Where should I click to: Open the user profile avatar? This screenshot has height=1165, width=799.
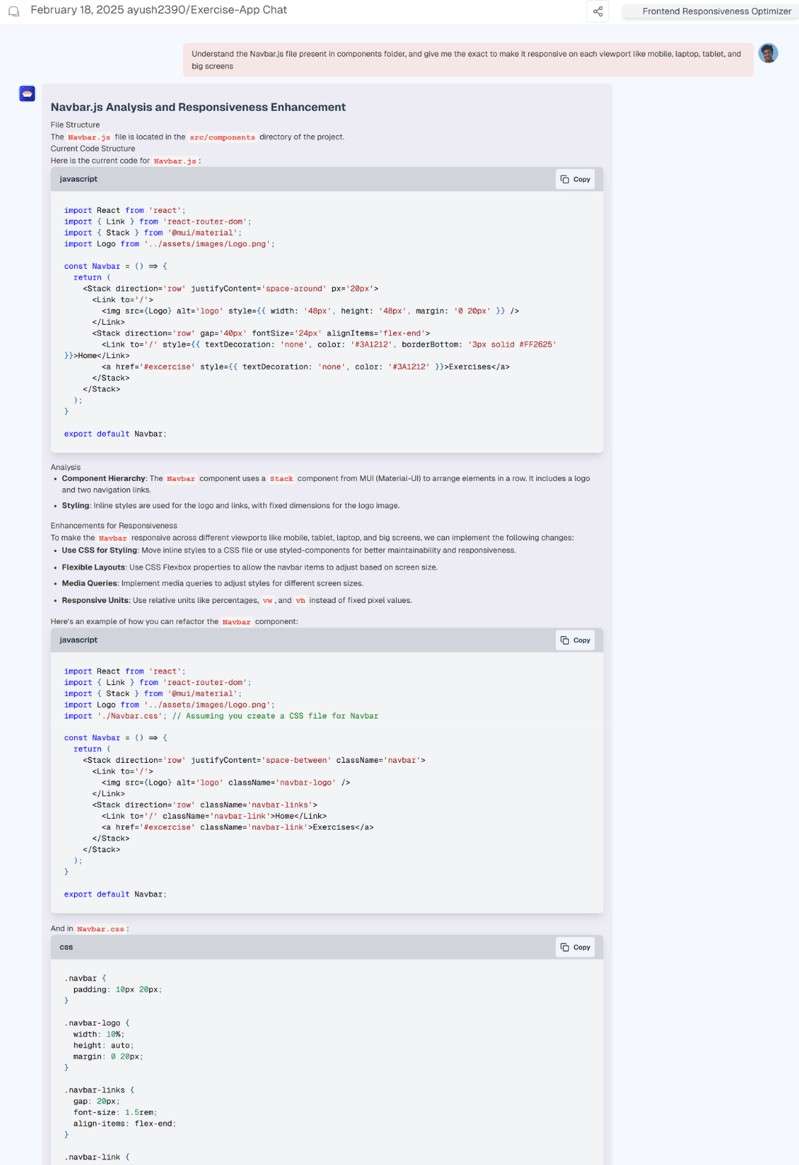point(767,54)
